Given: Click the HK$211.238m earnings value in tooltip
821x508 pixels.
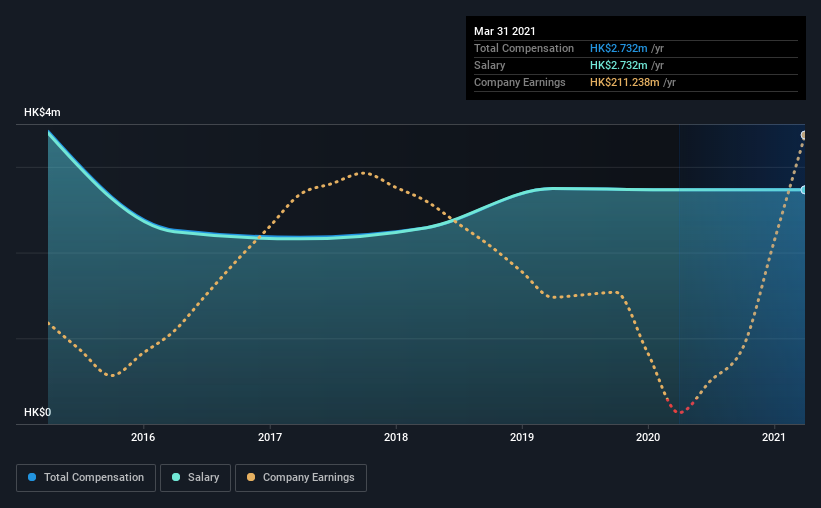Looking at the screenshot, I should pyautogui.click(x=625, y=82).
